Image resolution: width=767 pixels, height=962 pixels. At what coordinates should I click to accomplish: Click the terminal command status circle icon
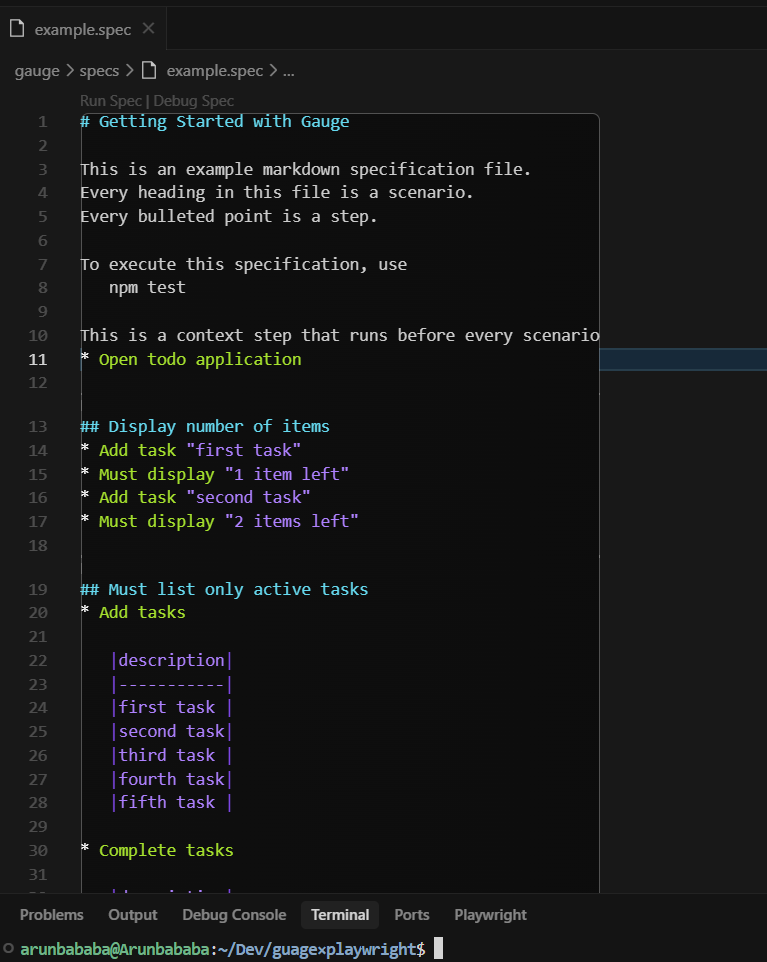coord(8,949)
